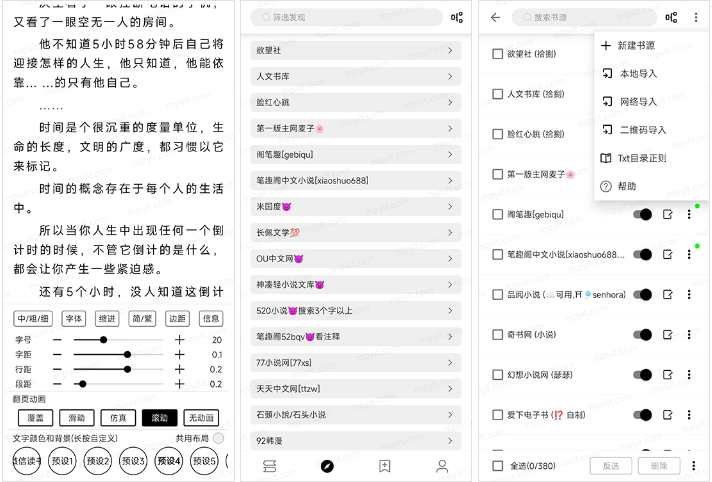Select 网络导入 from the dropdown menu
Screen dimensions: 712x482
(x=638, y=102)
